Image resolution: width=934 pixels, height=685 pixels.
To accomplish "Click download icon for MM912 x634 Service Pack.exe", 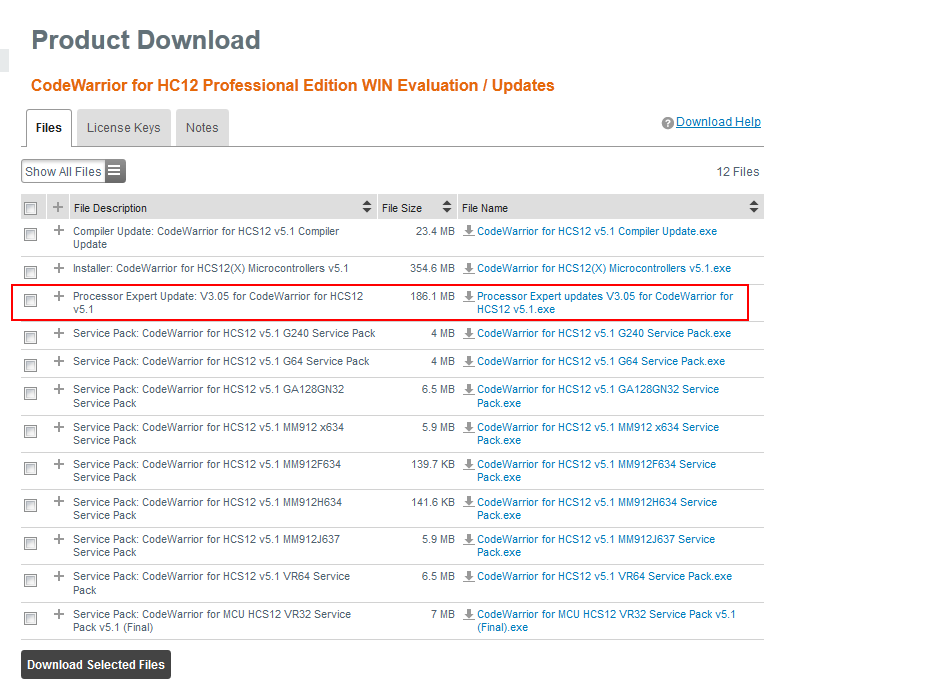I will (469, 427).
